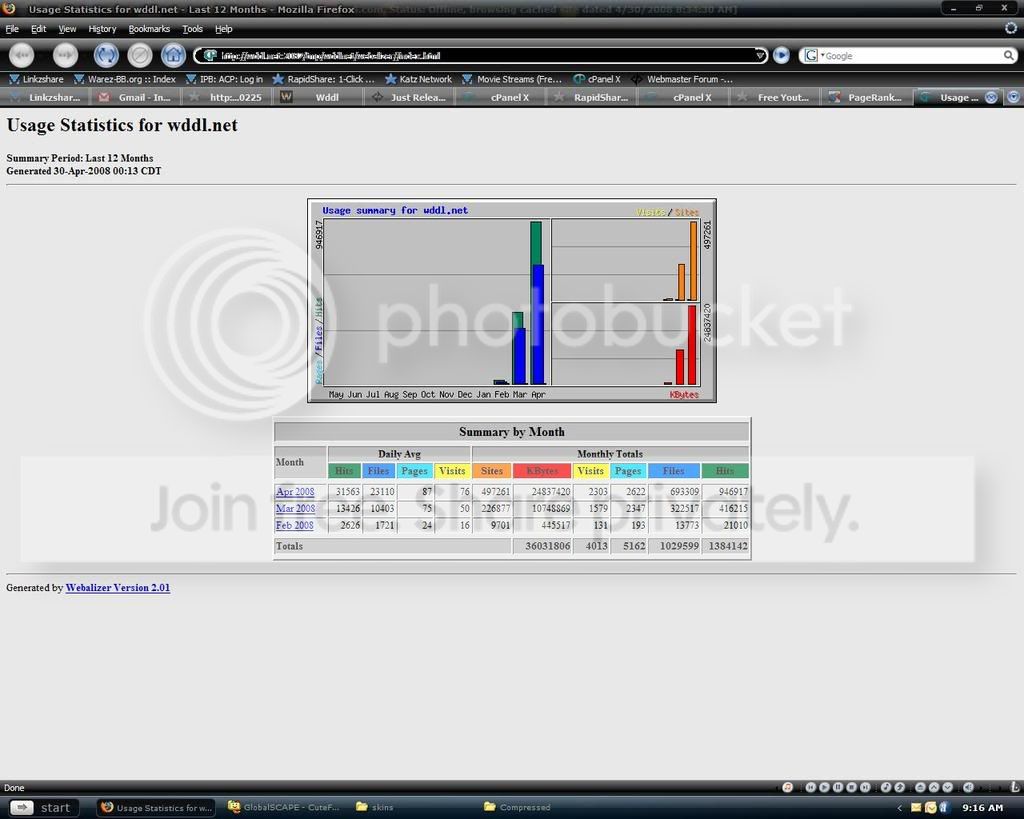Open the Webalizer Version 2.01 link
1024x819 pixels.
point(118,587)
